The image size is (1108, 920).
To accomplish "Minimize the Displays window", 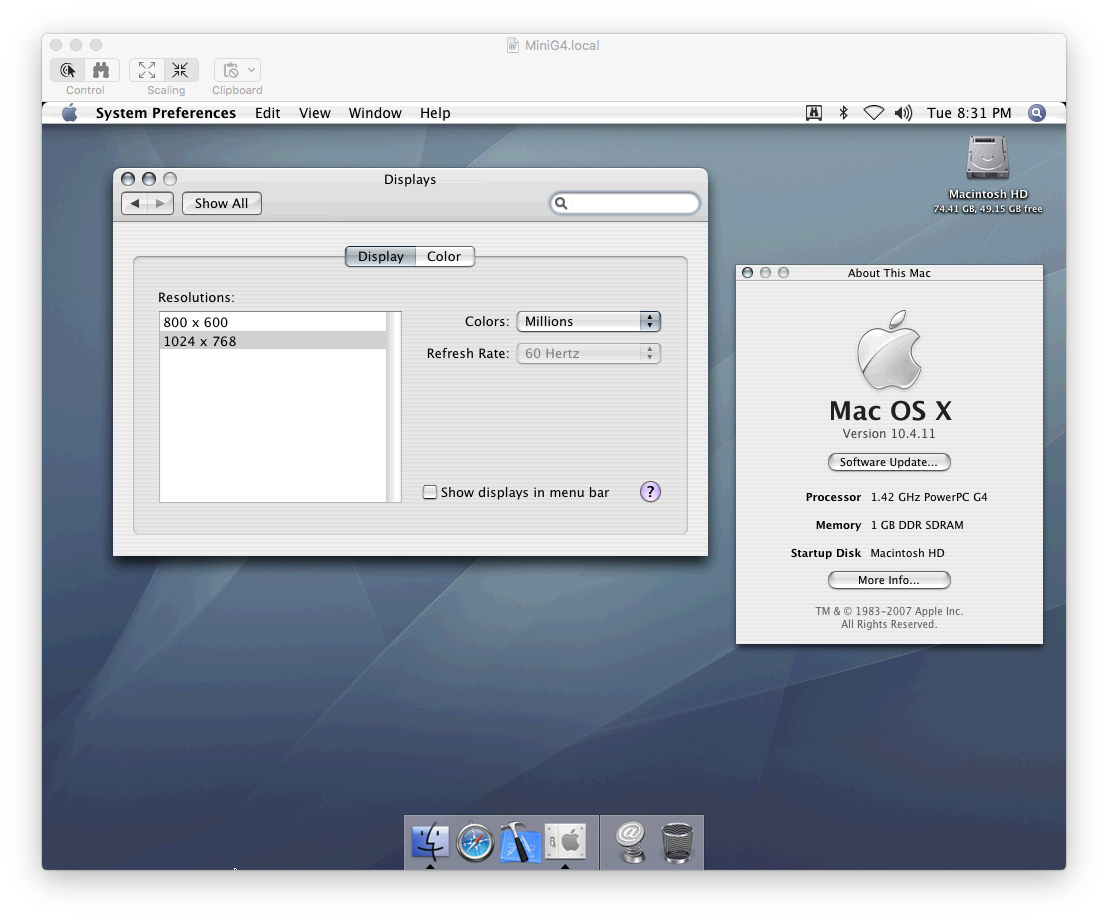I will coord(149,179).
